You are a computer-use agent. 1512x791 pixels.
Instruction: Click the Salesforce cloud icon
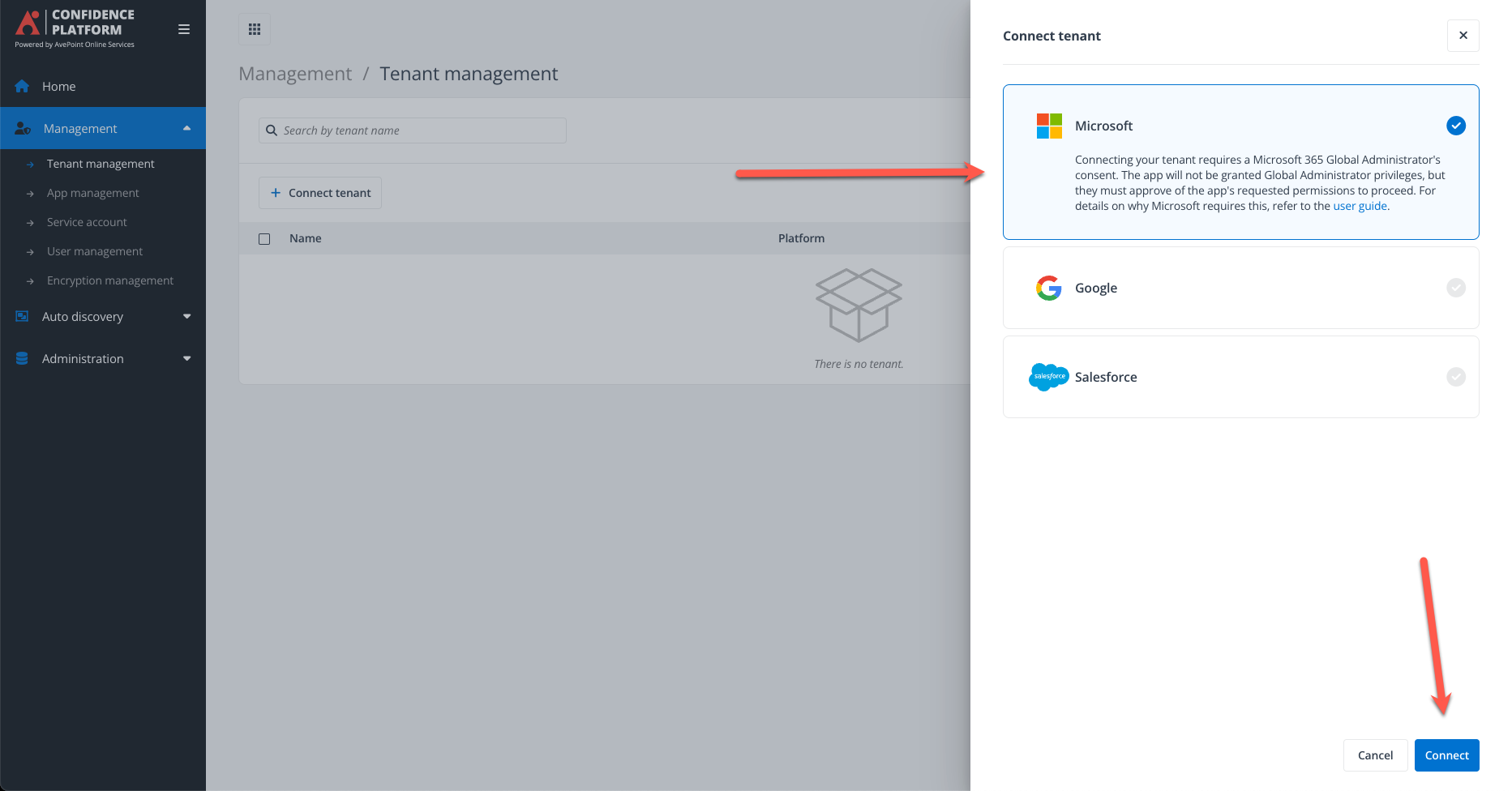point(1047,377)
